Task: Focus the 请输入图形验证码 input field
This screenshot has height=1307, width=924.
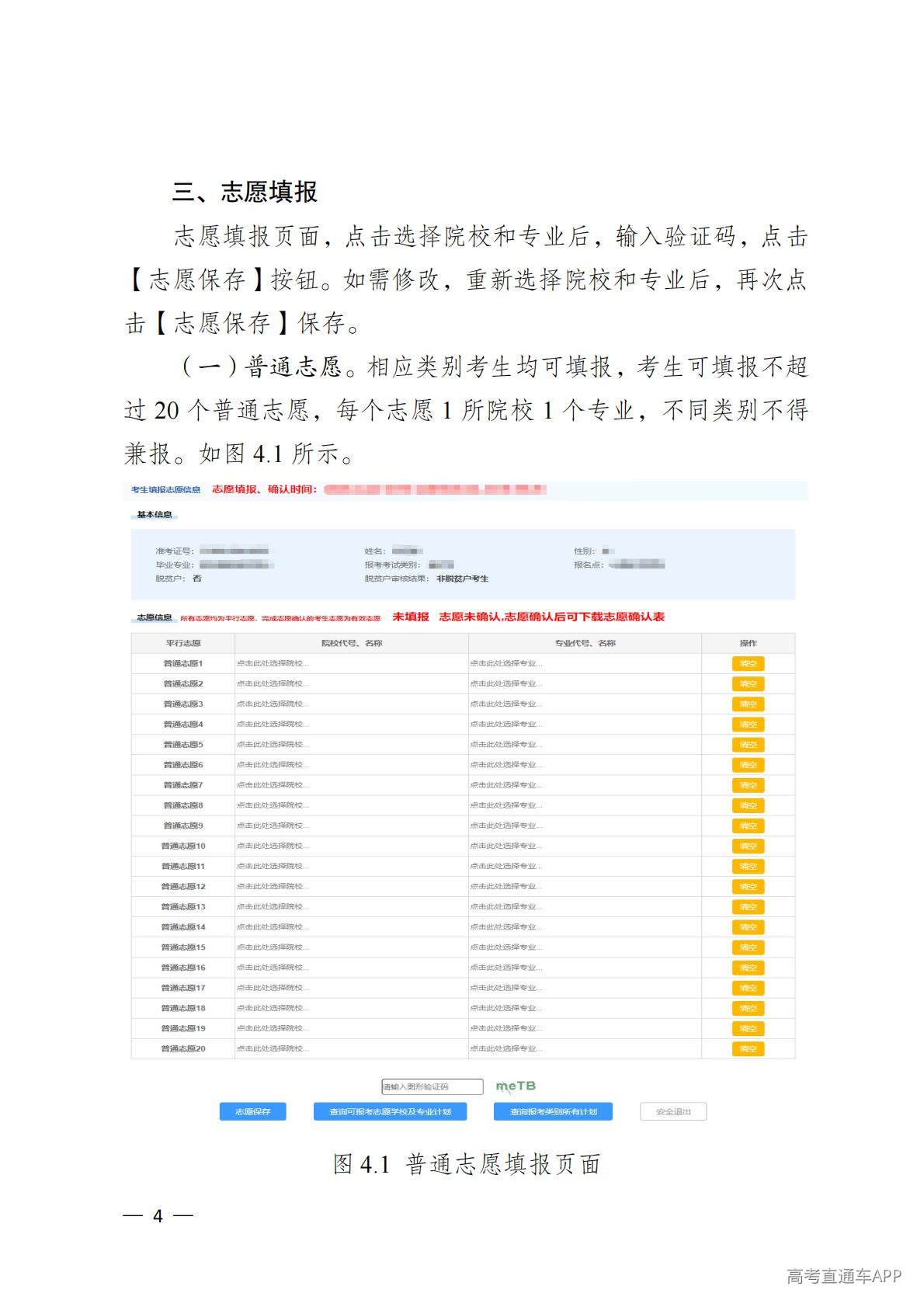Action: pos(432,1086)
